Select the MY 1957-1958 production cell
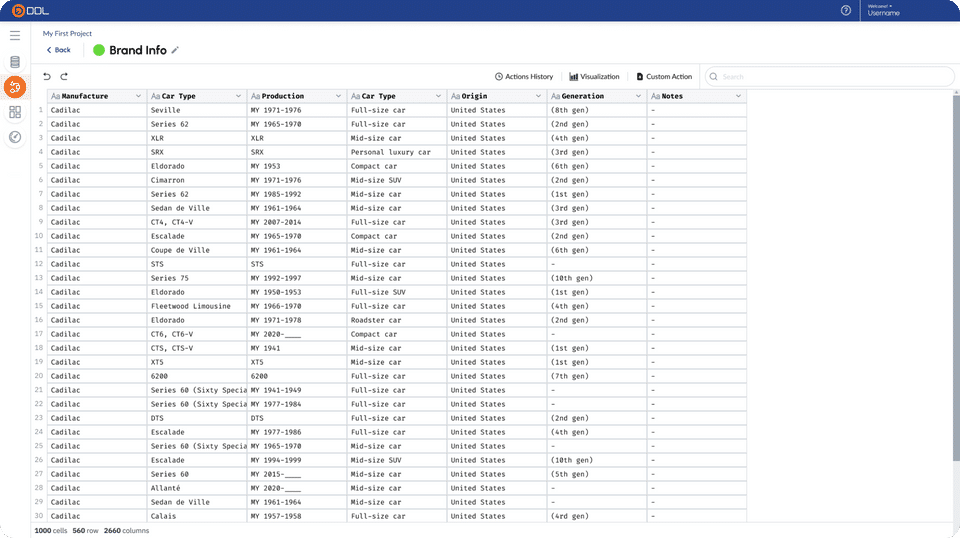The image size is (960, 538). [297, 516]
